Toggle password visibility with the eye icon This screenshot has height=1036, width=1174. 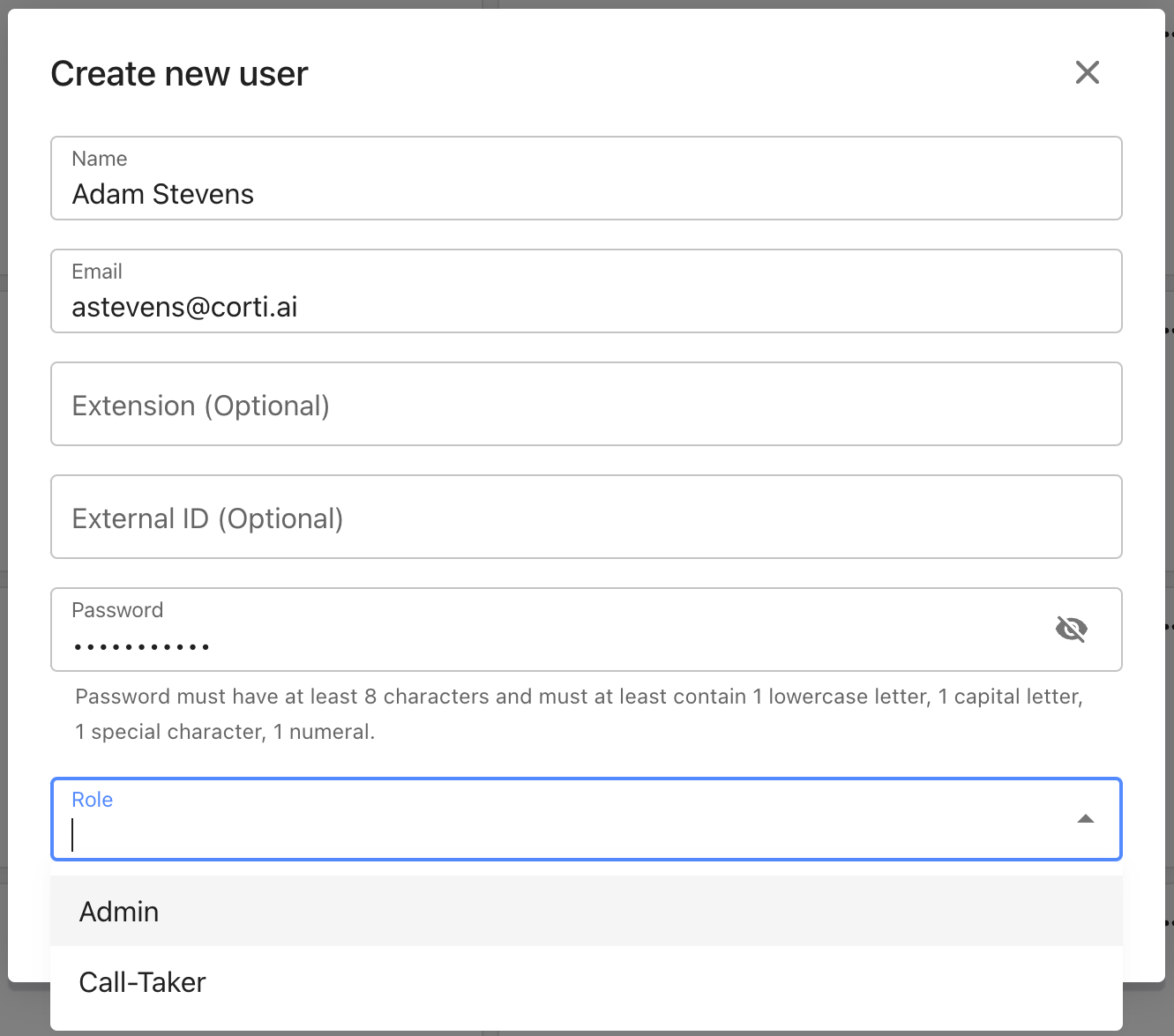(1071, 629)
